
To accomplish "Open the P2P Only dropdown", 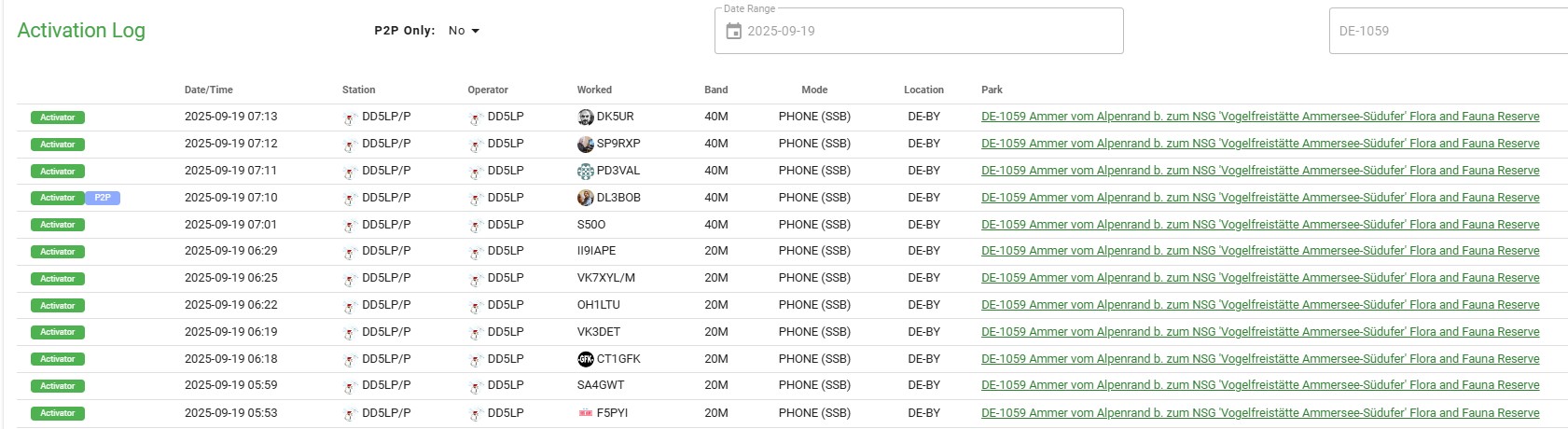I will tap(464, 31).
